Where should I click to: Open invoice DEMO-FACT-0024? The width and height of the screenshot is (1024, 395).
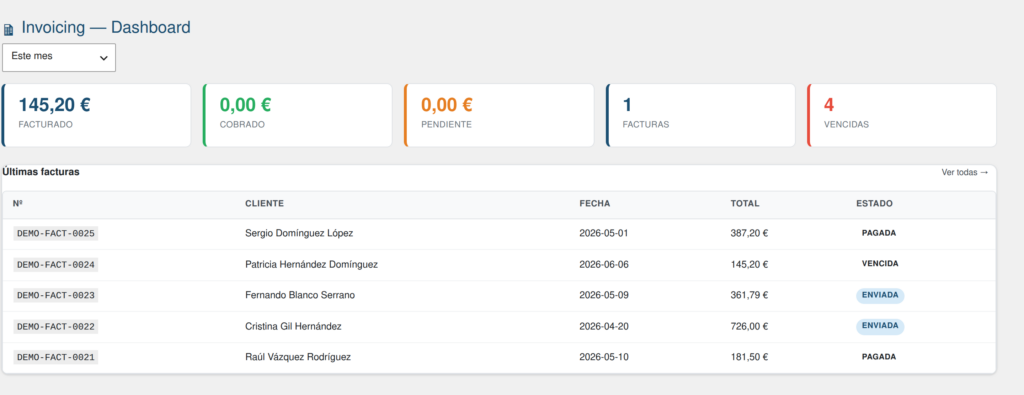pos(56,264)
